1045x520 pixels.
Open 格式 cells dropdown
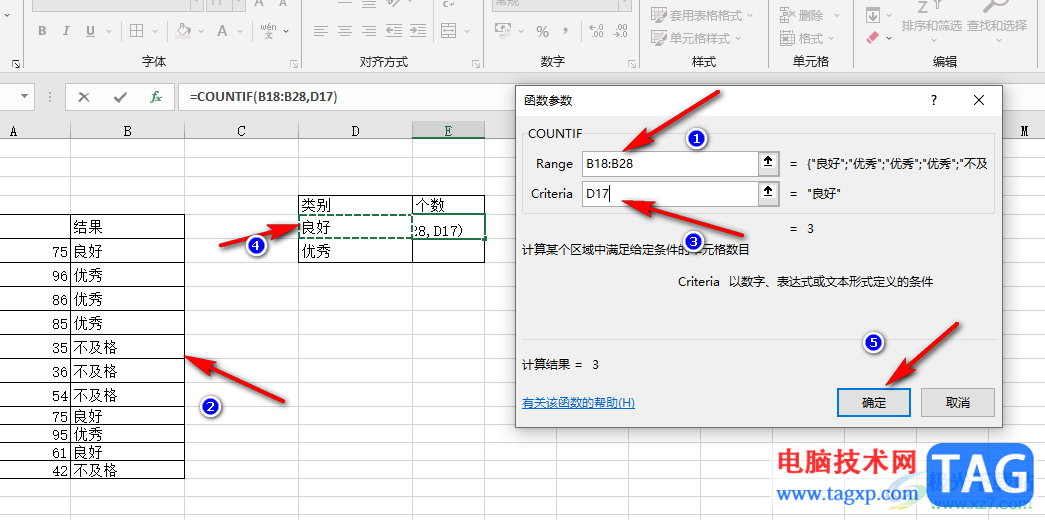806,39
